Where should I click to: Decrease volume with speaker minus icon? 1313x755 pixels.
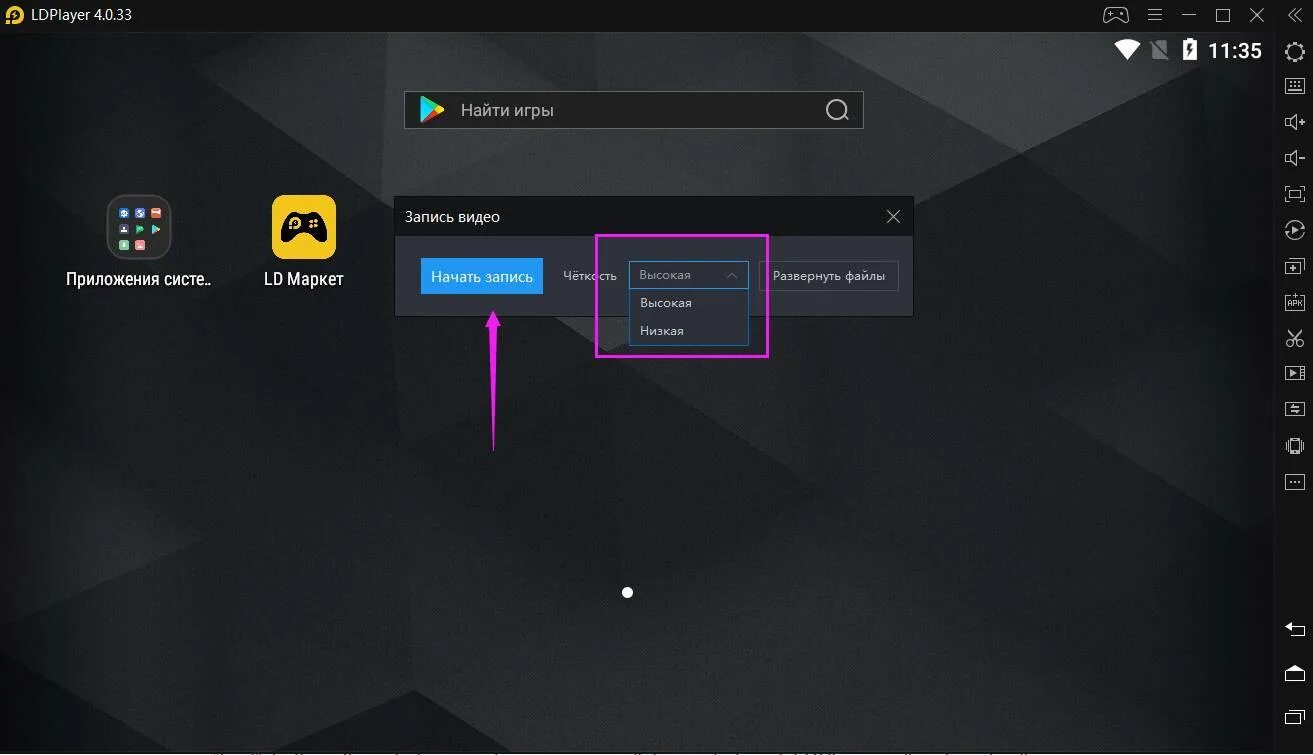click(x=1295, y=158)
